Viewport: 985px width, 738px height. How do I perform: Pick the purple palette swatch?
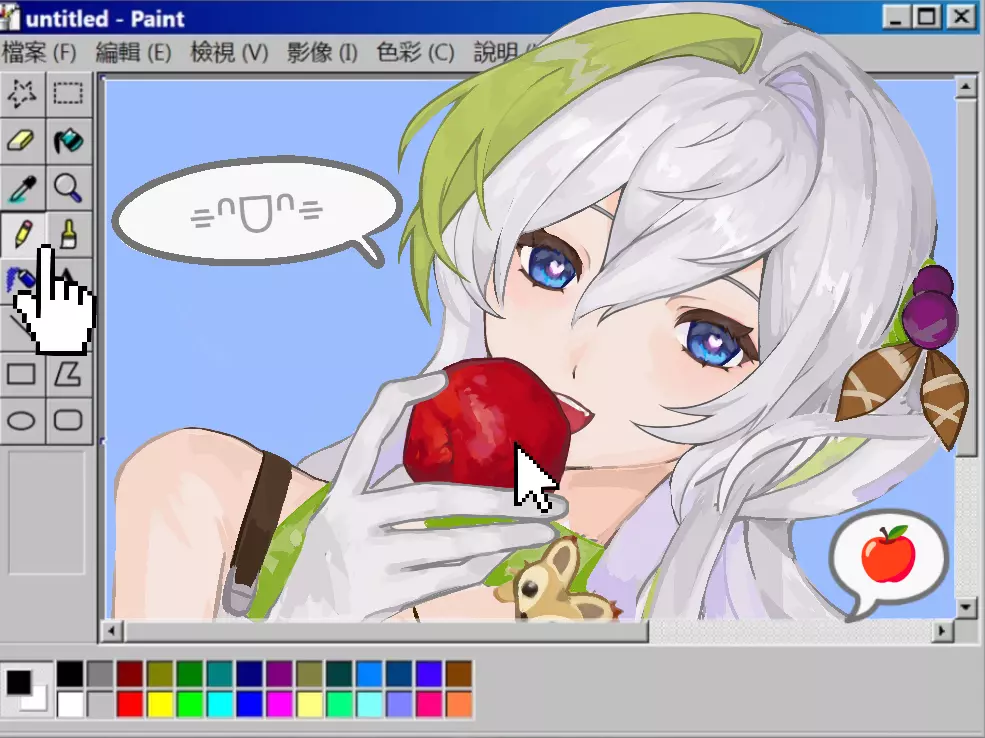280,674
